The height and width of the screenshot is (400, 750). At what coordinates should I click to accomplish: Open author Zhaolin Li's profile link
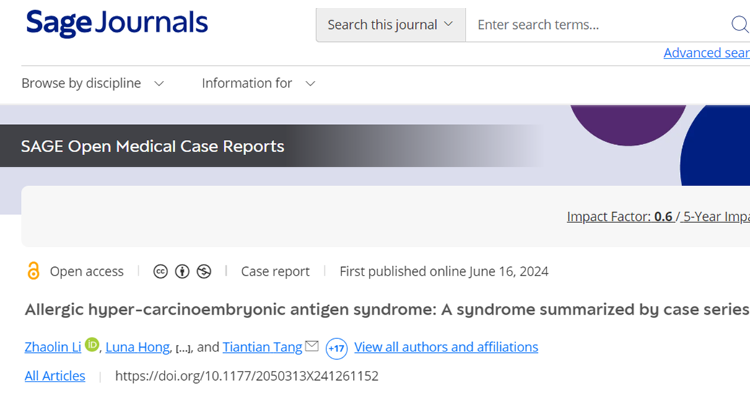53,347
